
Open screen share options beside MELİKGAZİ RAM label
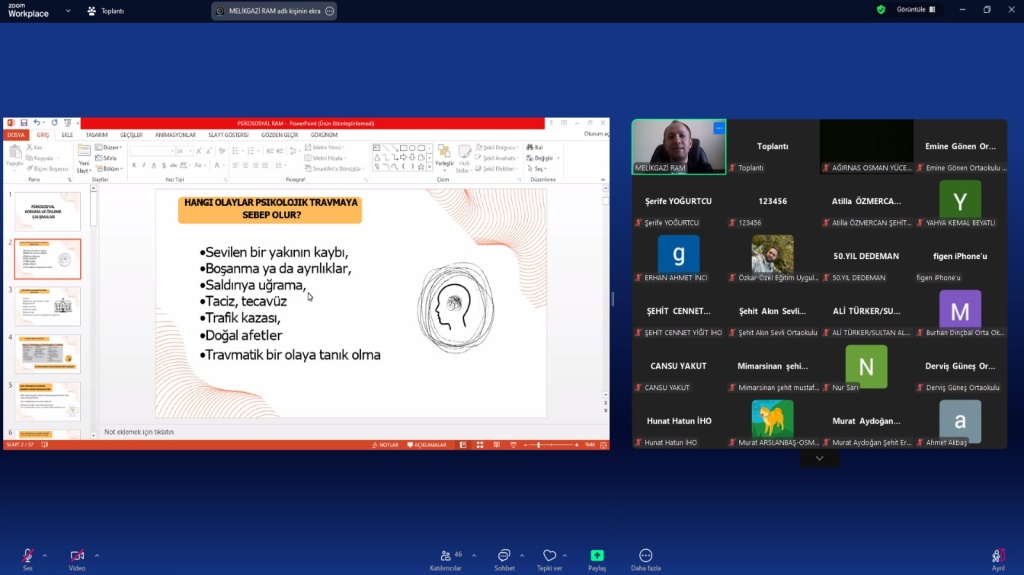point(330,11)
